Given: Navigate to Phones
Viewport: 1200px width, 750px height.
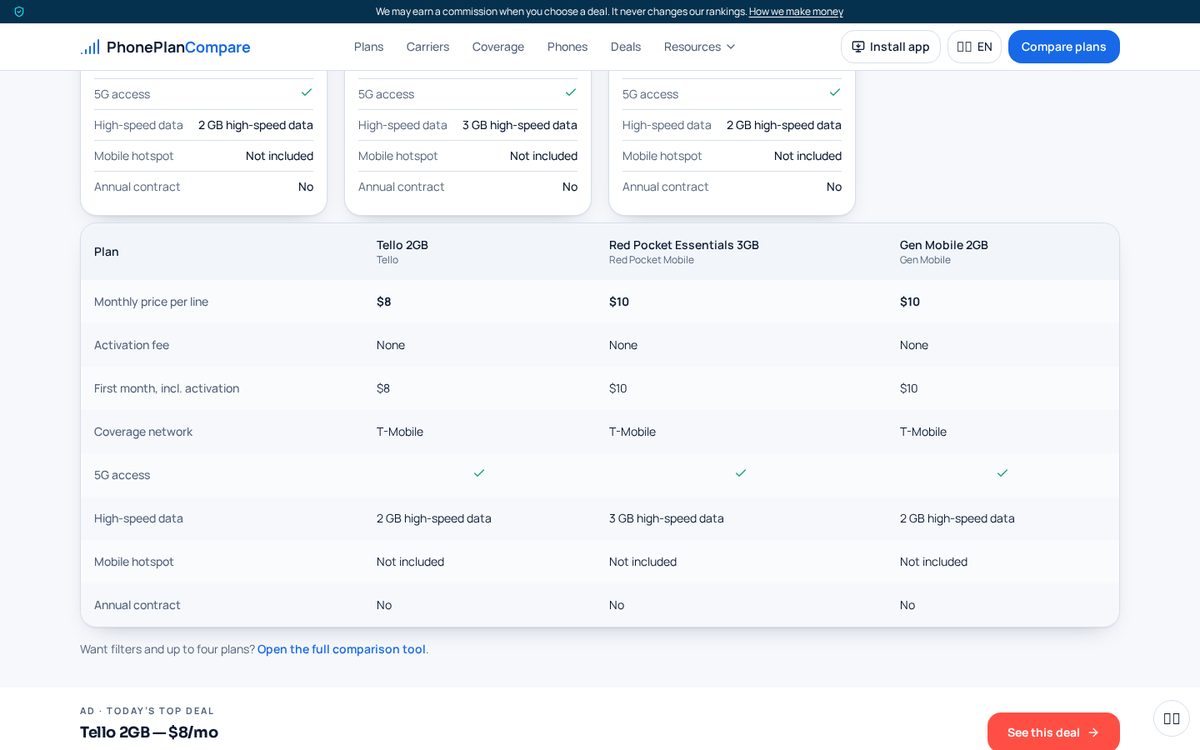Looking at the screenshot, I should pos(567,47).
